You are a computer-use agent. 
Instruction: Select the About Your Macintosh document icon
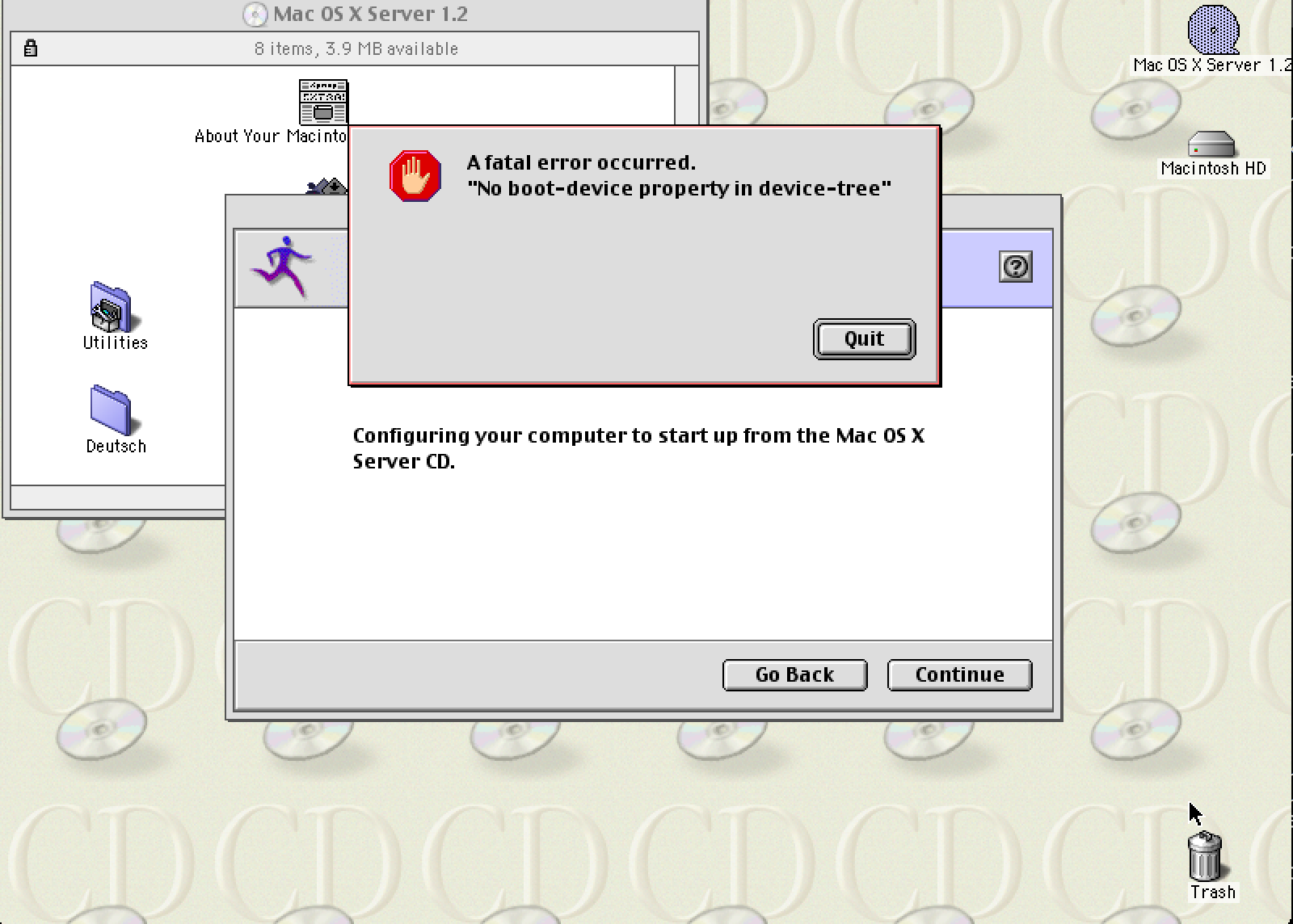tap(323, 102)
